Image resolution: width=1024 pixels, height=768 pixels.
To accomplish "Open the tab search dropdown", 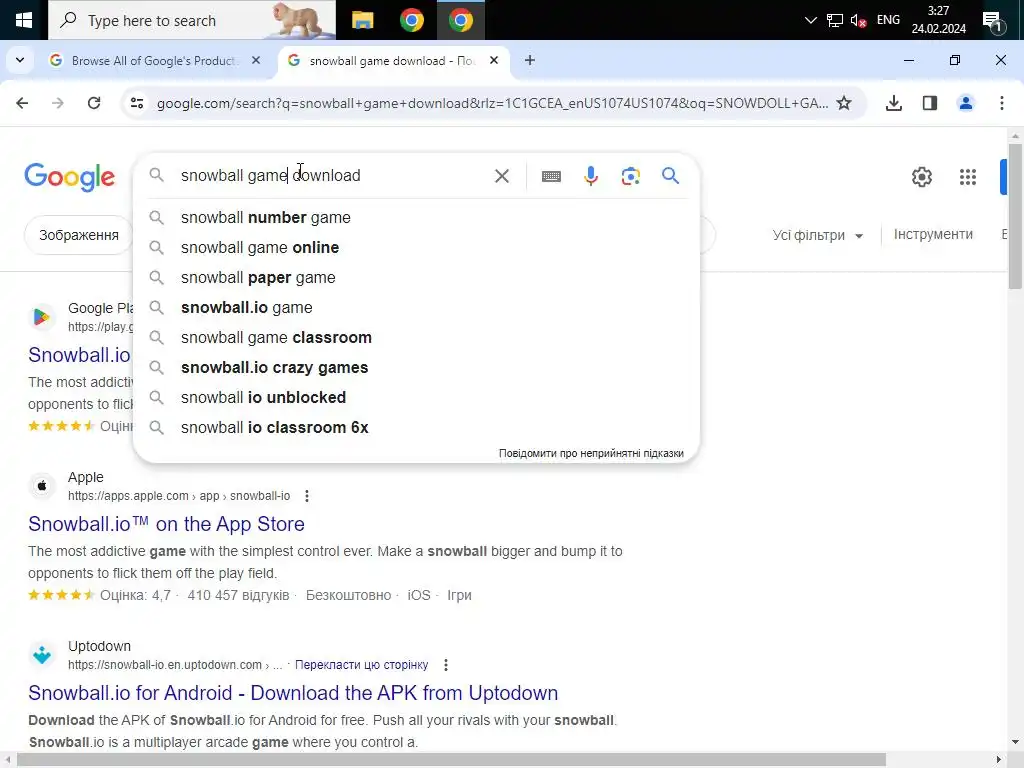I will pos(20,60).
